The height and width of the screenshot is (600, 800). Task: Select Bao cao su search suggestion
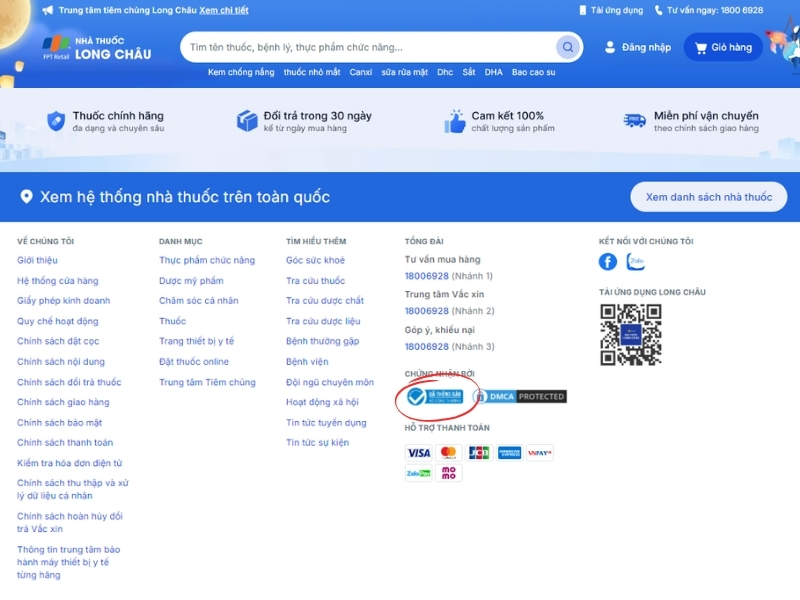534,72
